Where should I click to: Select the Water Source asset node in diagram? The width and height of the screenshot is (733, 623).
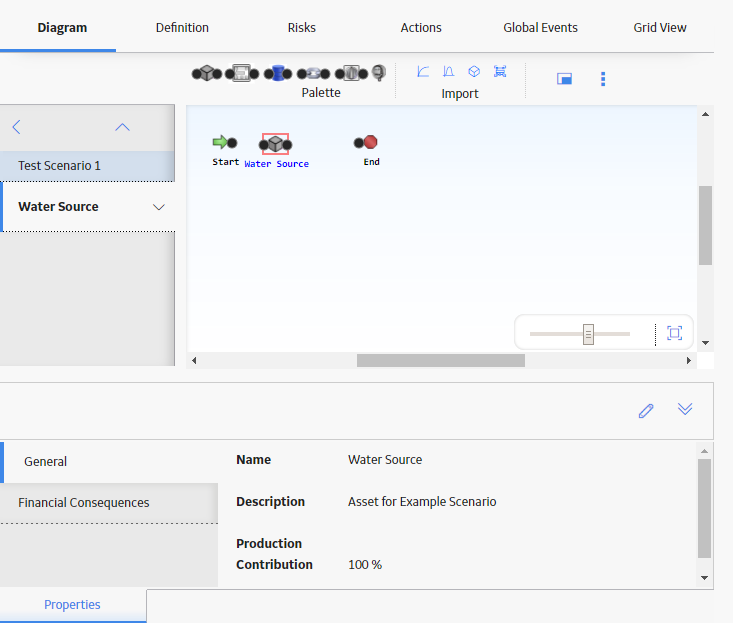275,144
